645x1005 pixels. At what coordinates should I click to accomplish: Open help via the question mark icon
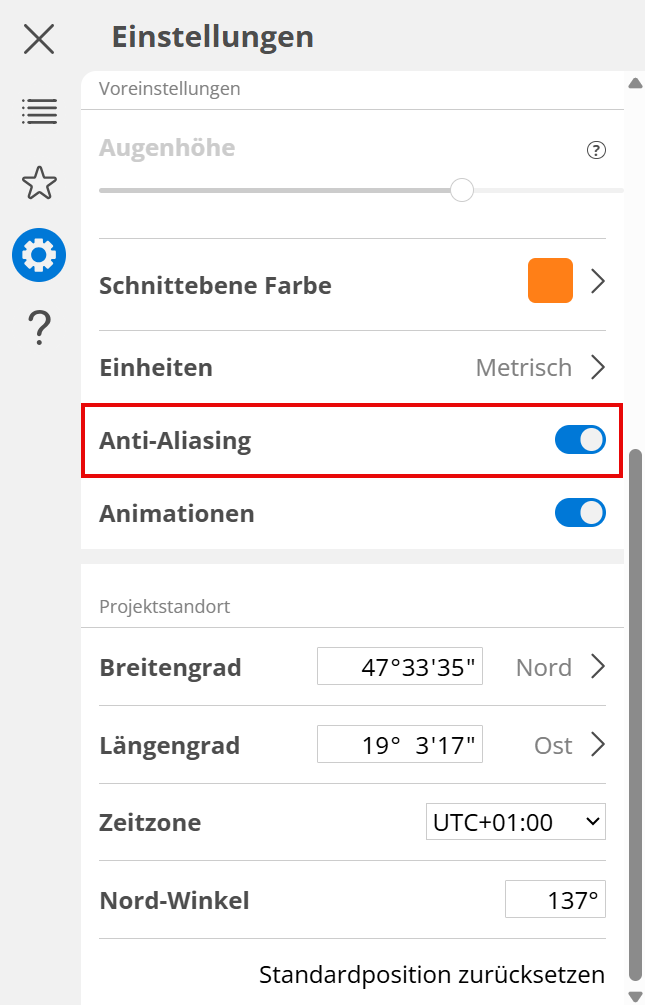(x=39, y=327)
